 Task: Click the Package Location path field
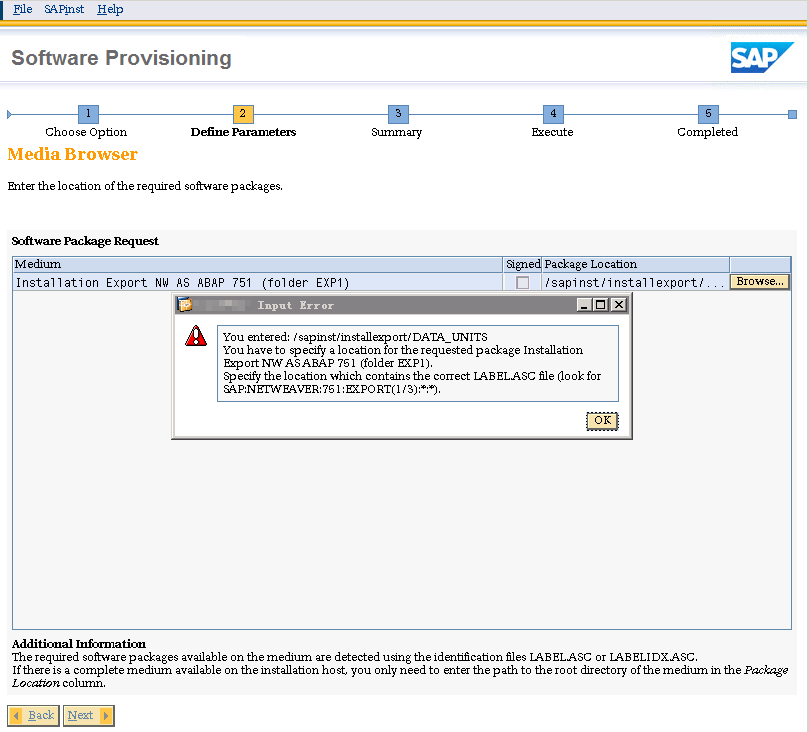(635, 282)
